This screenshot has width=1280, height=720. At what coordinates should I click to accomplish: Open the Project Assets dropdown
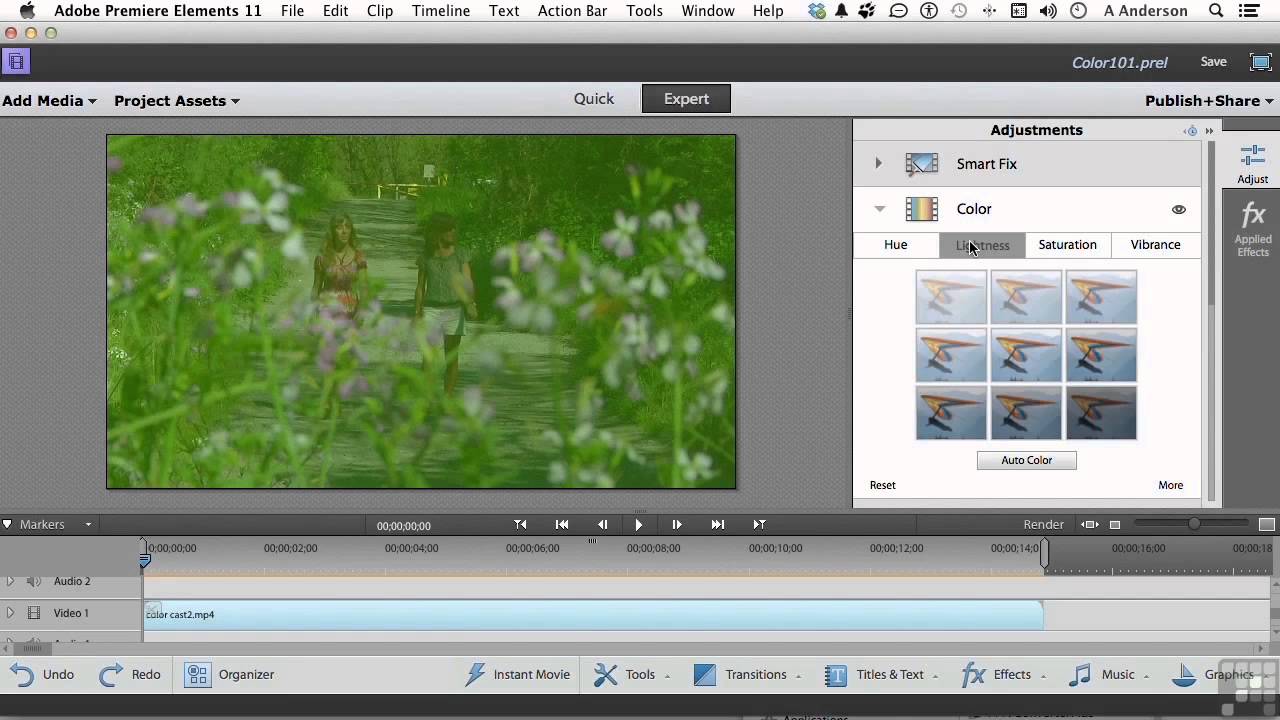[x=177, y=101]
